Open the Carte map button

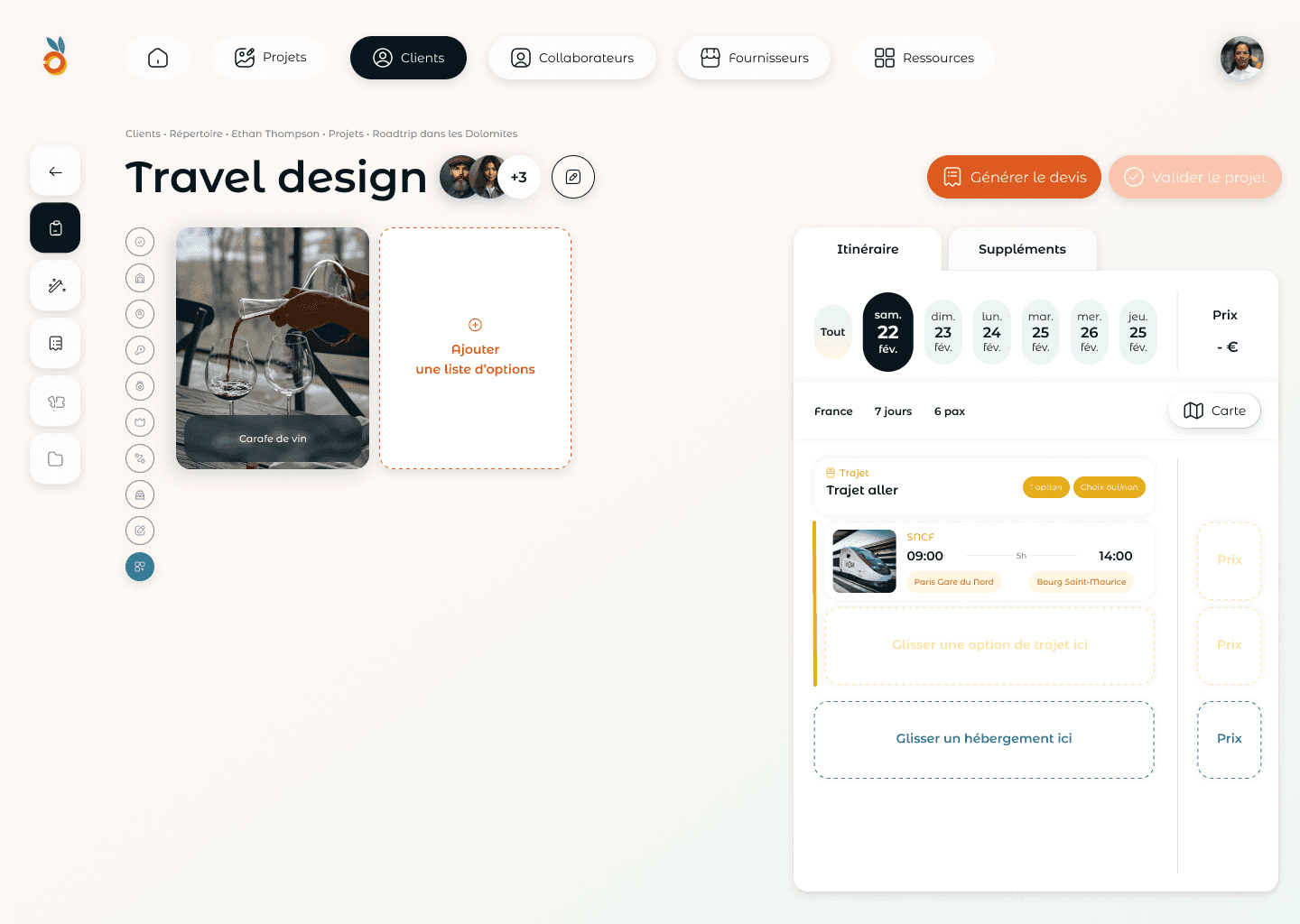1215,411
